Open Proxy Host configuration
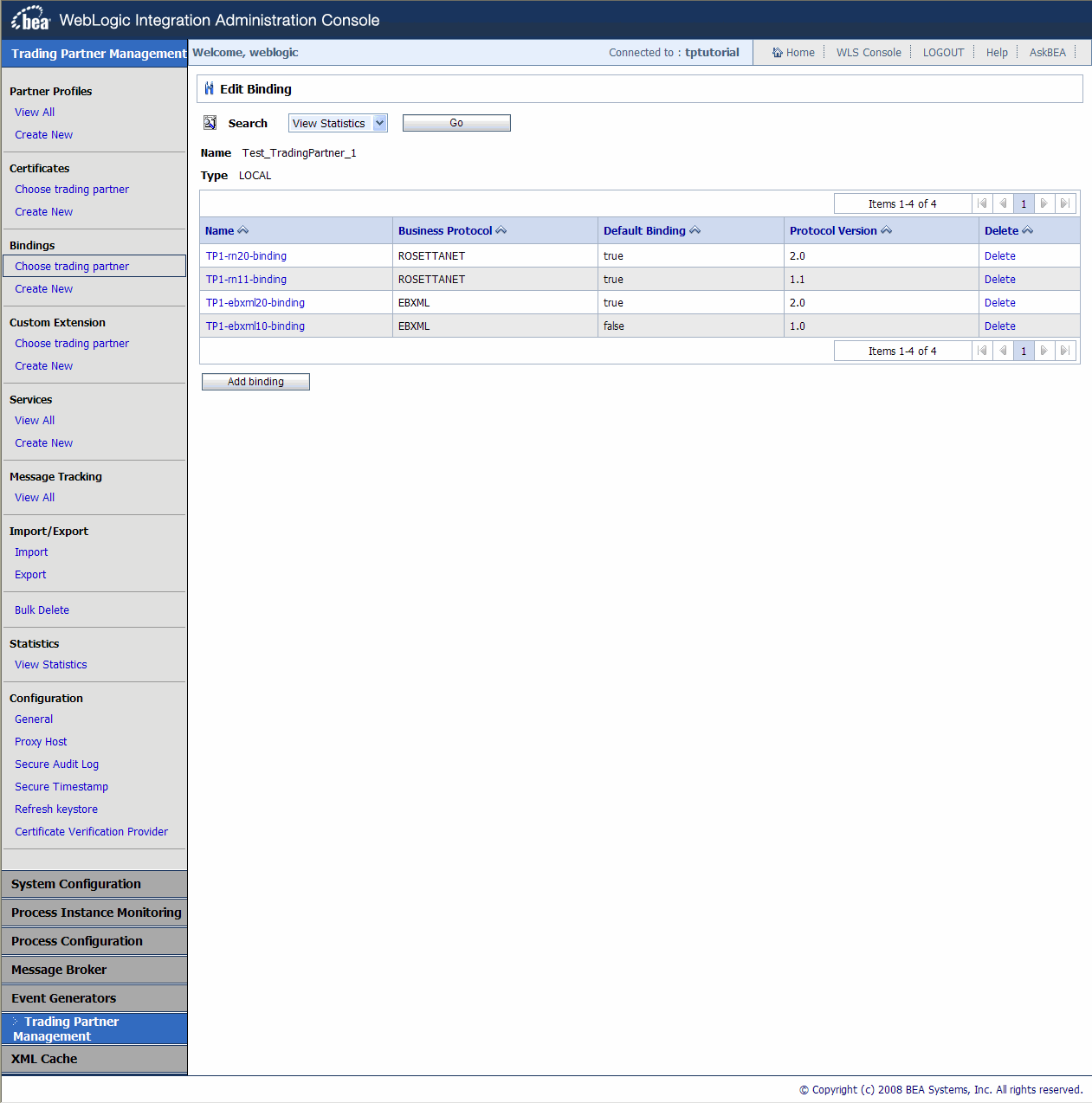Image resolution: width=1092 pixels, height=1103 pixels. click(41, 742)
